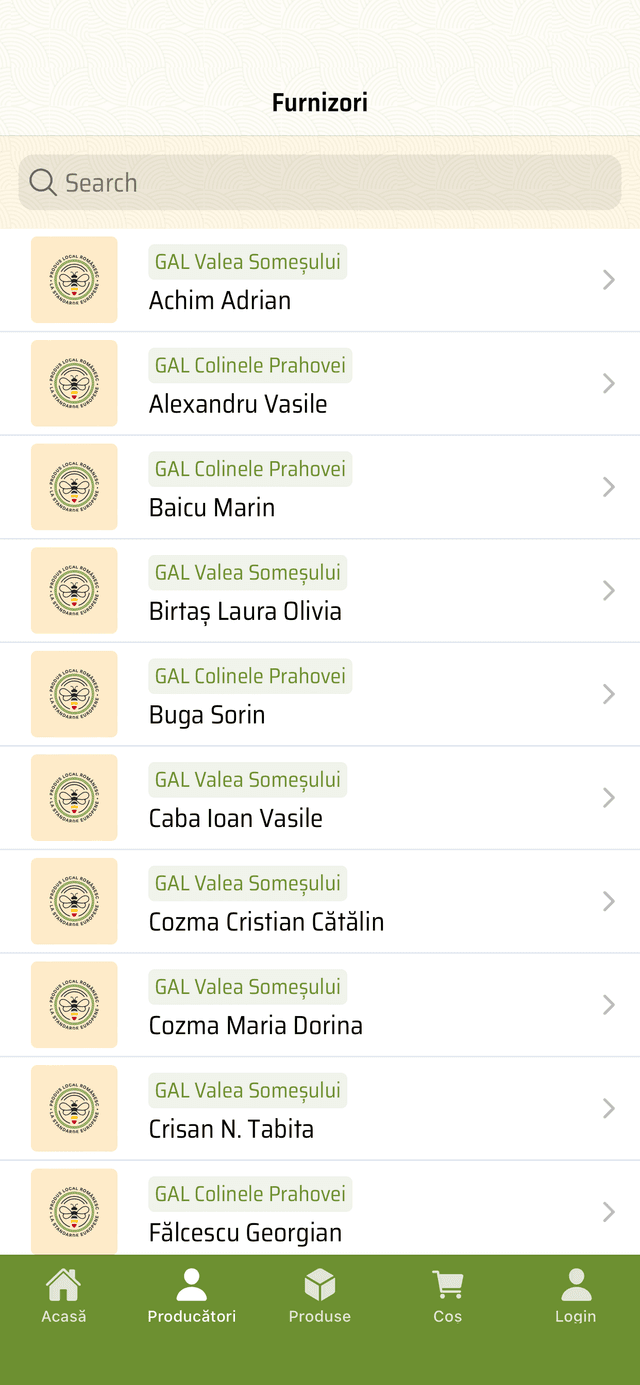Tap the Acasă home icon

coord(63,1284)
